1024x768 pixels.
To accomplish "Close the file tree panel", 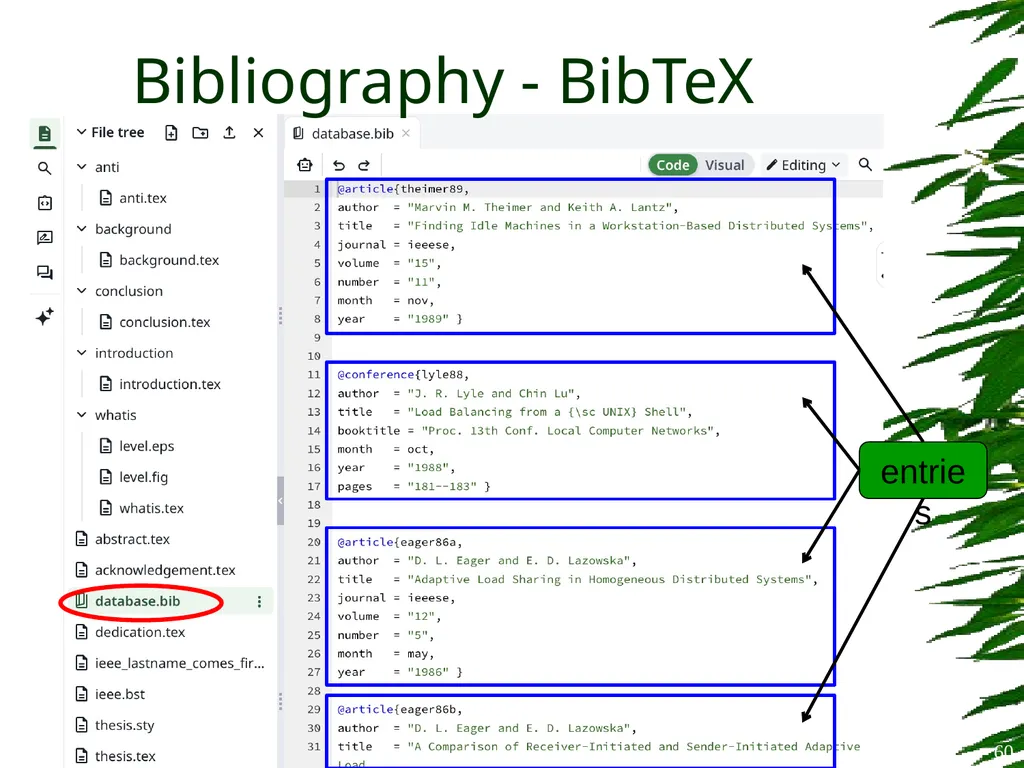I will 259,133.
